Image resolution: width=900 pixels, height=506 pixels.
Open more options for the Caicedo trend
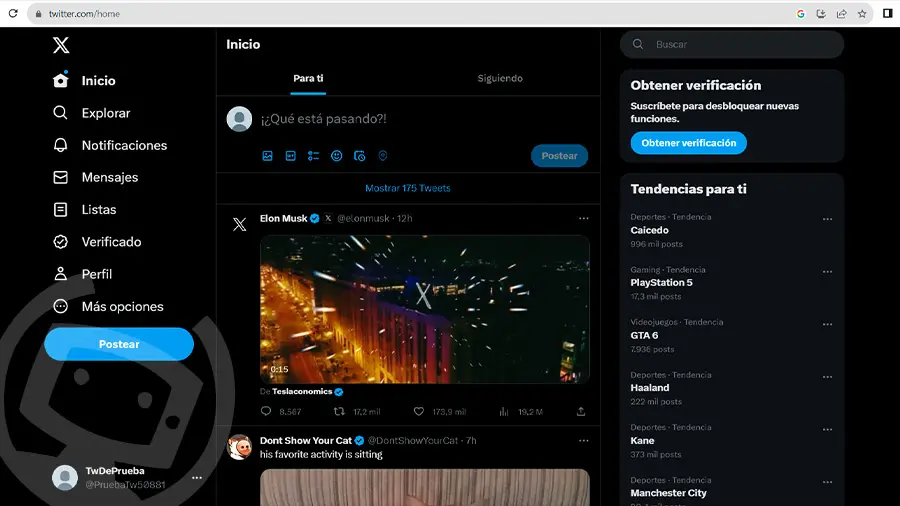pos(827,219)
